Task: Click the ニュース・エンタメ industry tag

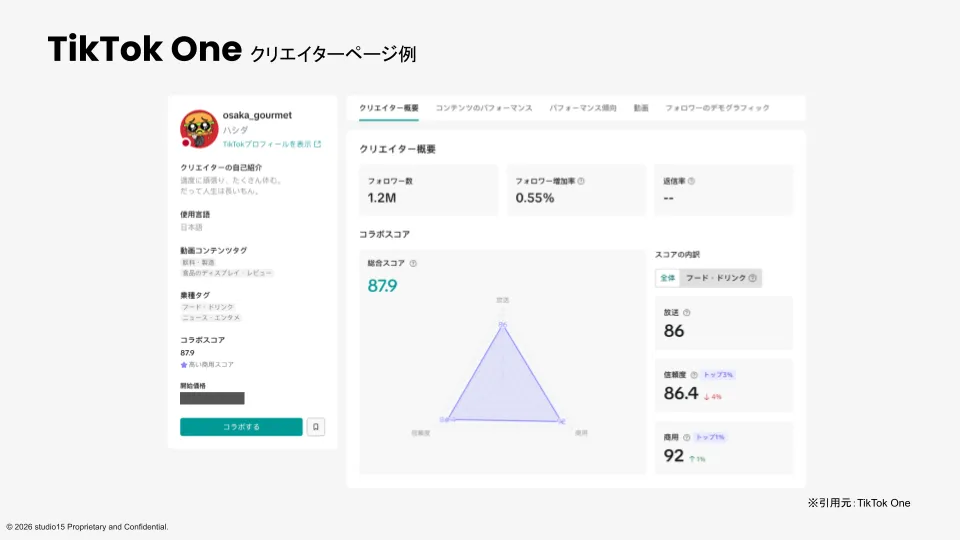Action: 211,318
